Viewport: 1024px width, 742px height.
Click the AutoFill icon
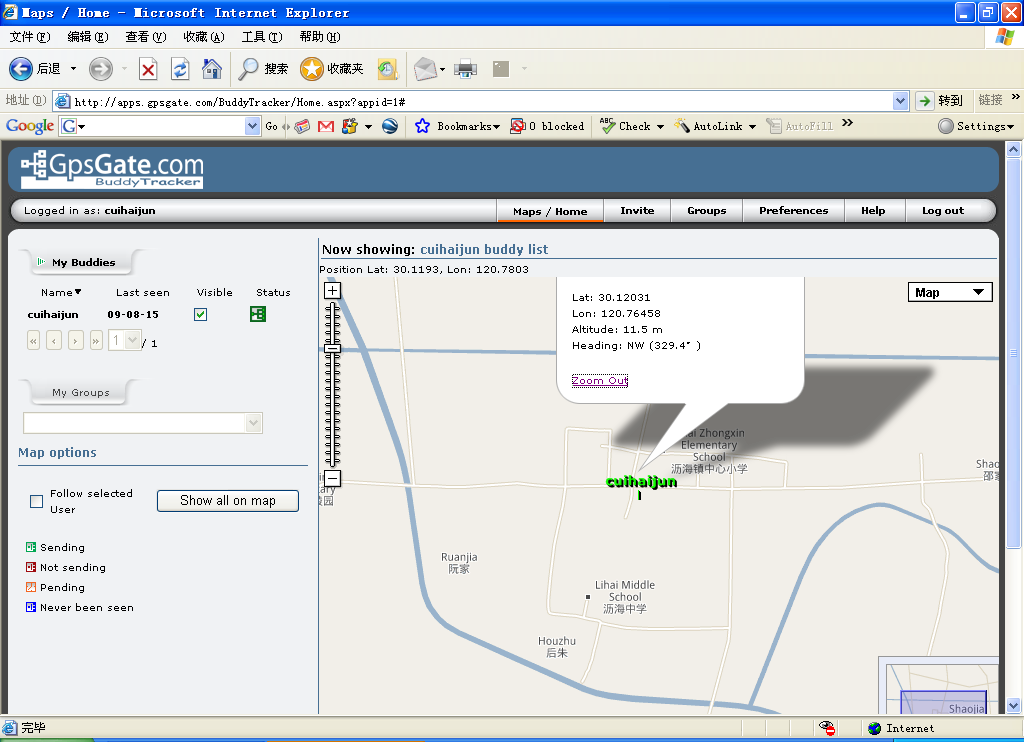[774, 126]
